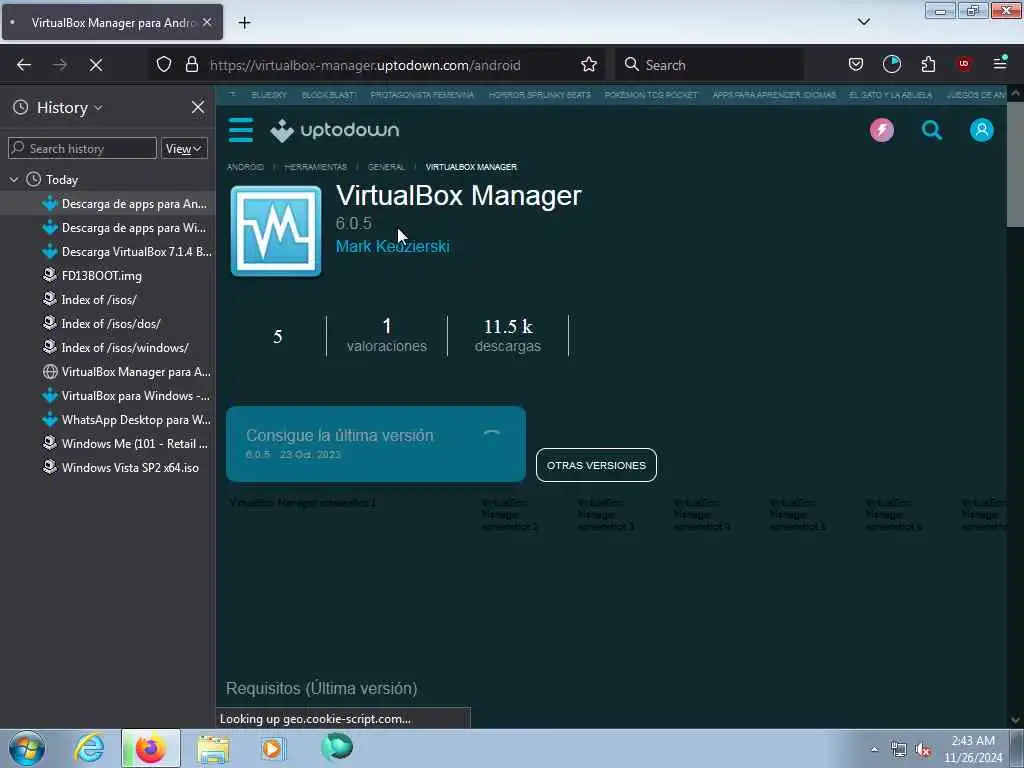Click the valoraciones rating count
The image size is (1024, 768).
[x=387, y=336]
